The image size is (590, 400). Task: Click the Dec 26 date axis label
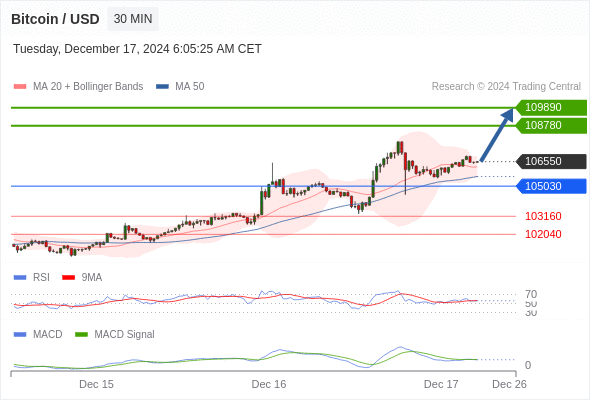509,384
